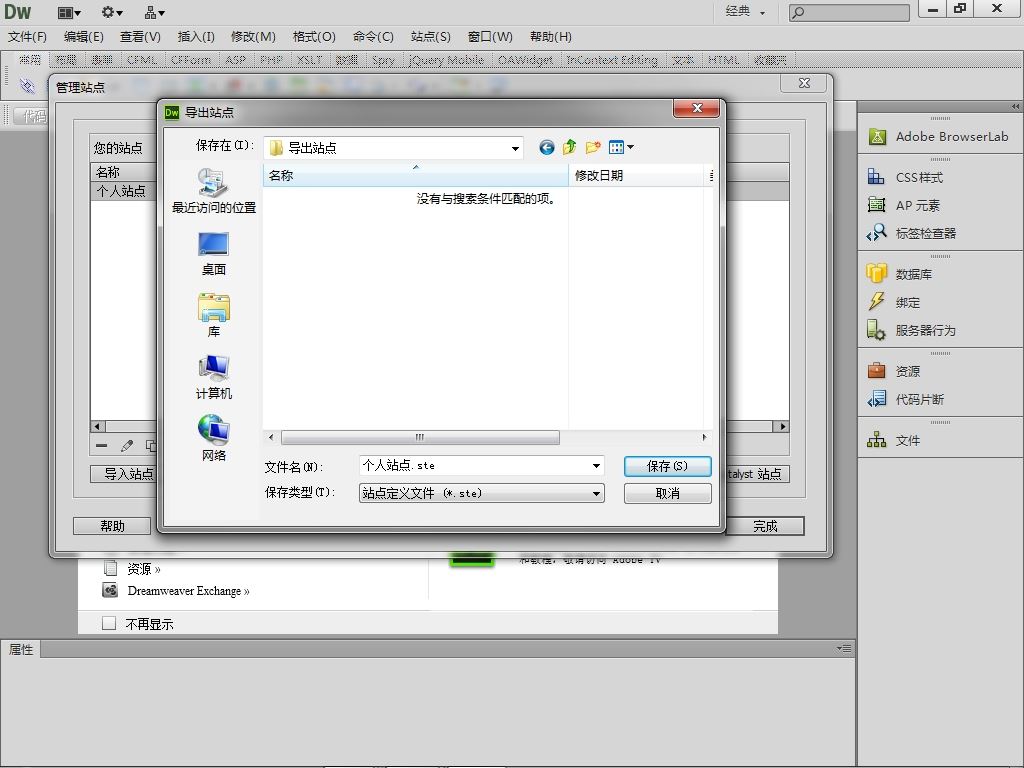Viewport: 1024px width, 768px height.
Task: Click 导入站点 in Manage Sites
Action: pyautogui.click(x=124, y=473)
